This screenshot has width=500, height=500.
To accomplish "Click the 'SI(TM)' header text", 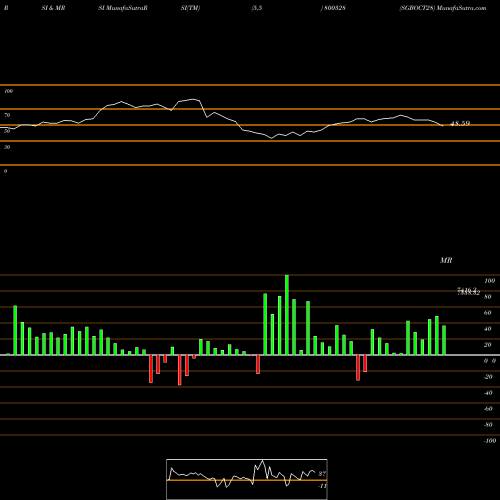I will click(x=190, y=8).
